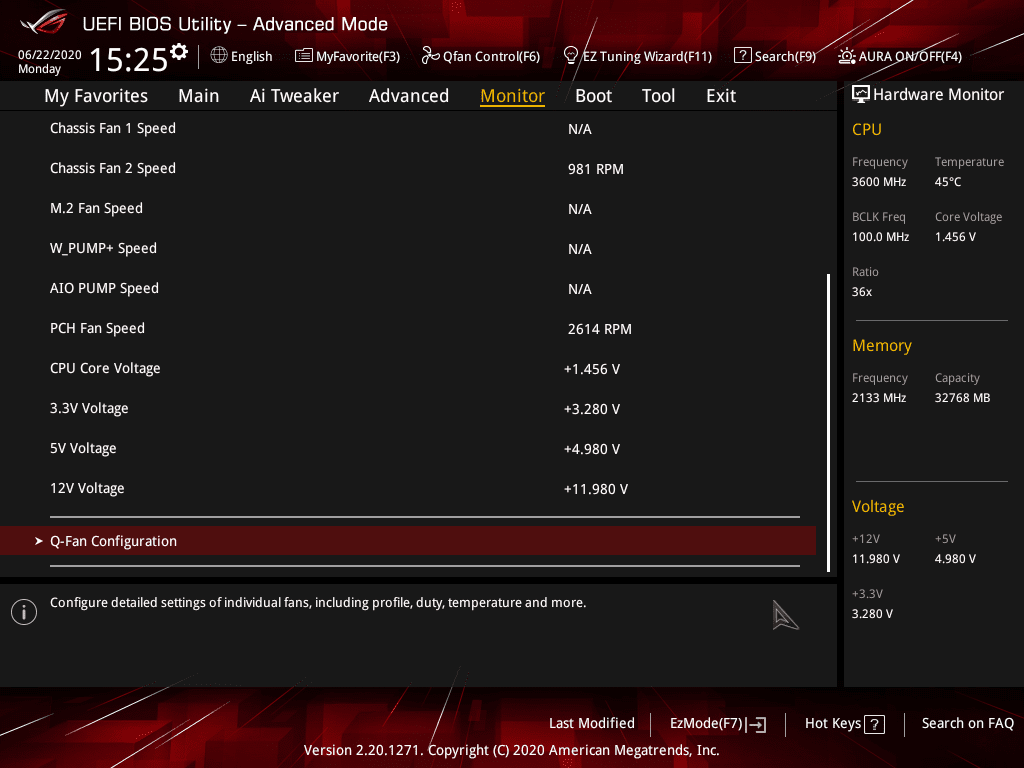
Task: Click the +1.456 V value
Action: point(592,369)
